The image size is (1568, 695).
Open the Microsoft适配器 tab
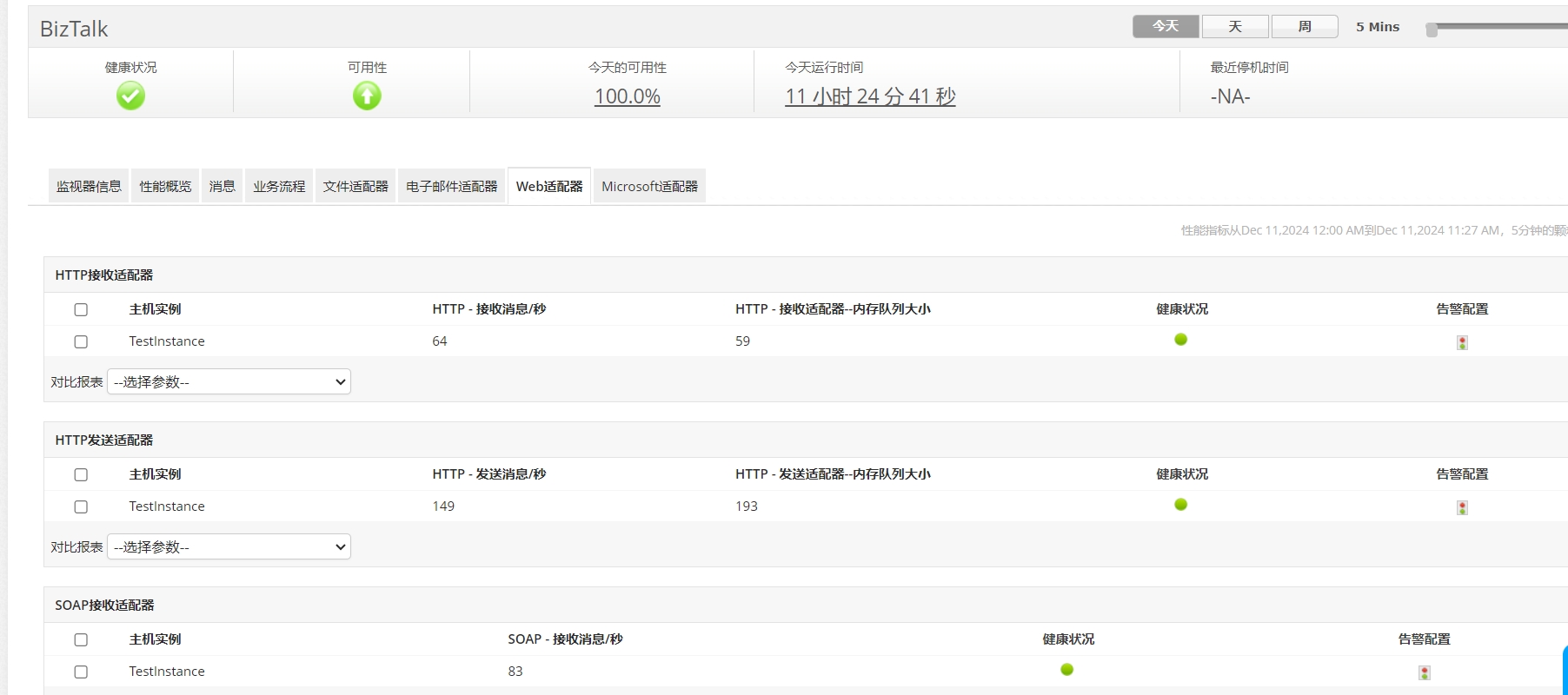(649, 186)
